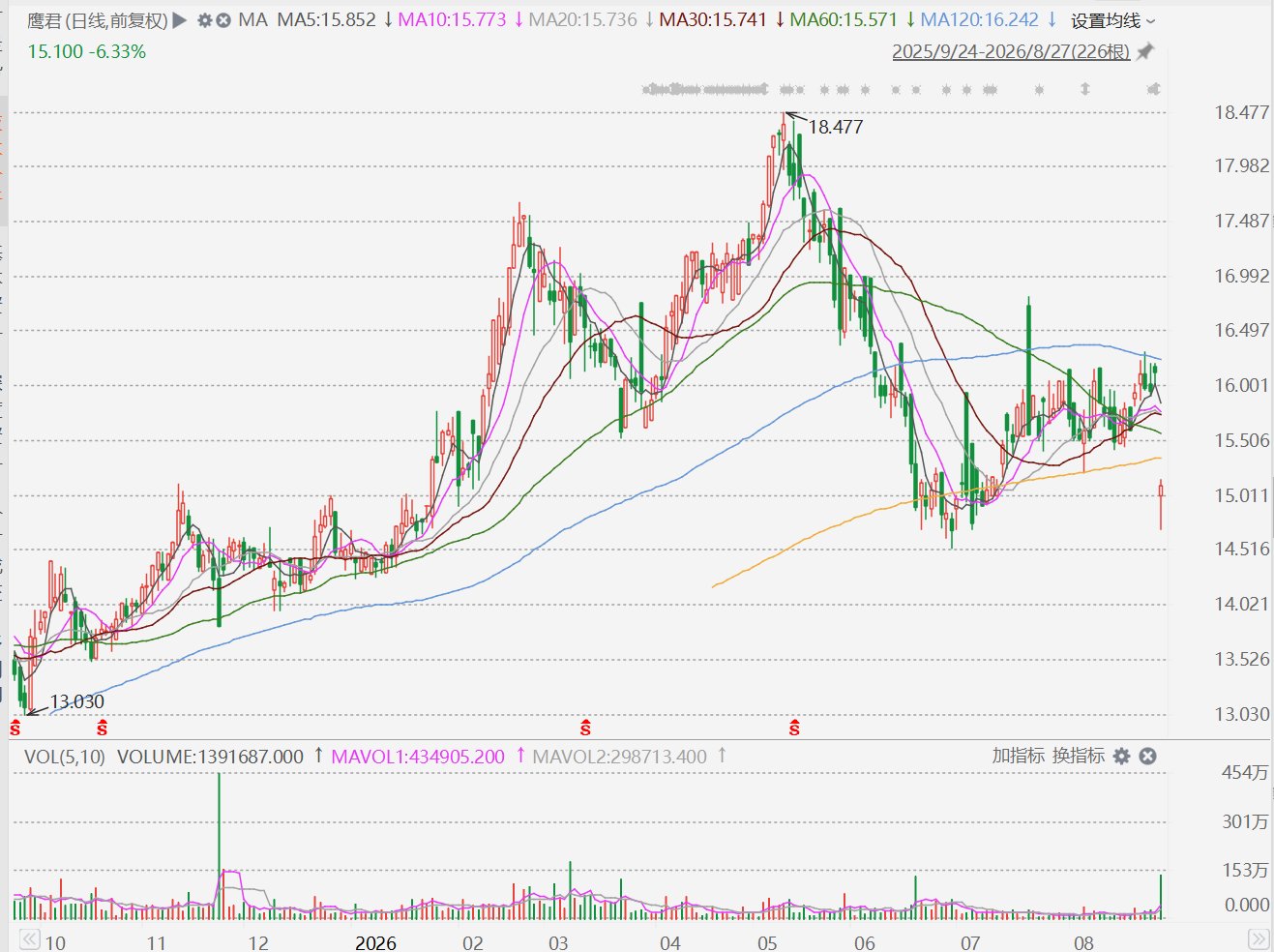This screenshot has width=1274, height=952.
Task: Expand the 设置均线 dropdown
Action: [1112, 20]
